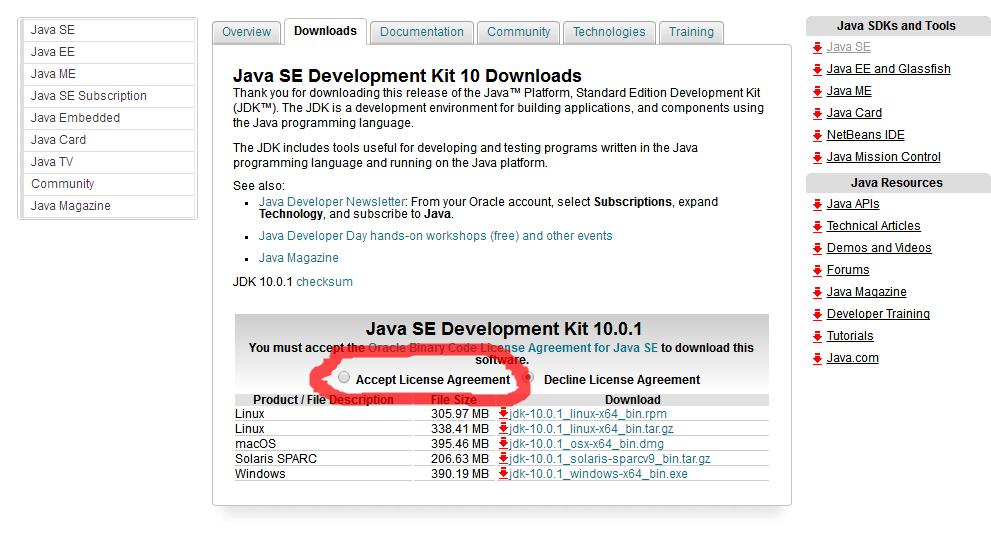Open Java EE in left navigation menu

coord(108,52)
